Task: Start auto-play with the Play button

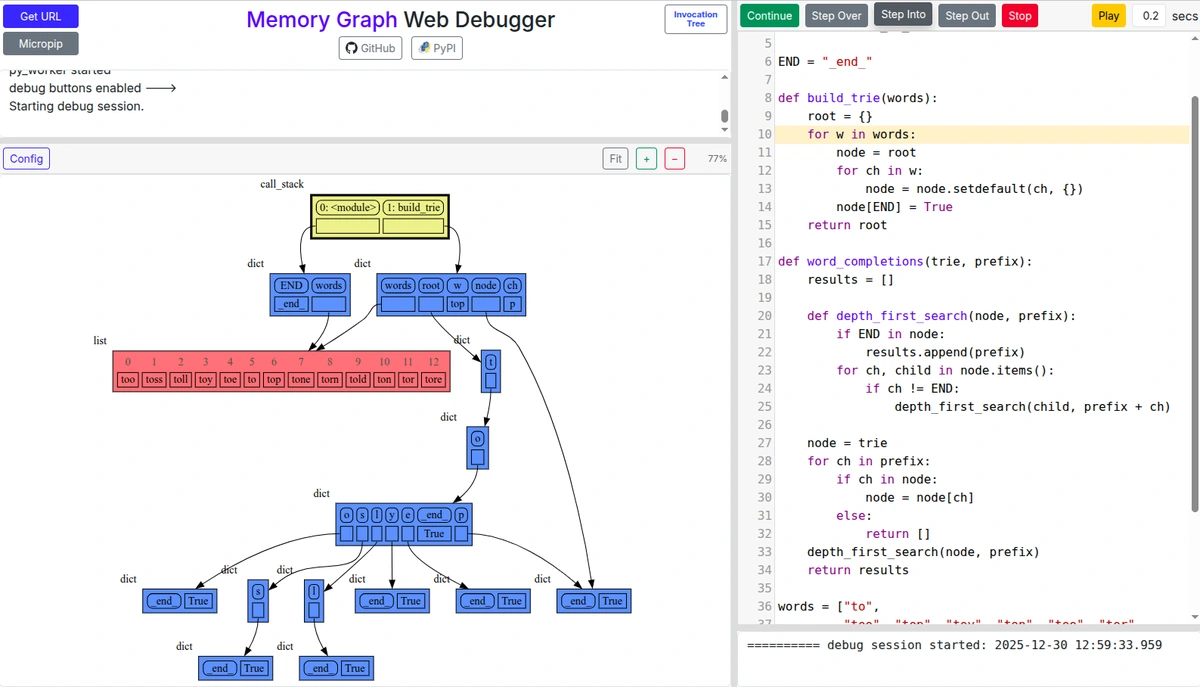Action: (1108, 15)
